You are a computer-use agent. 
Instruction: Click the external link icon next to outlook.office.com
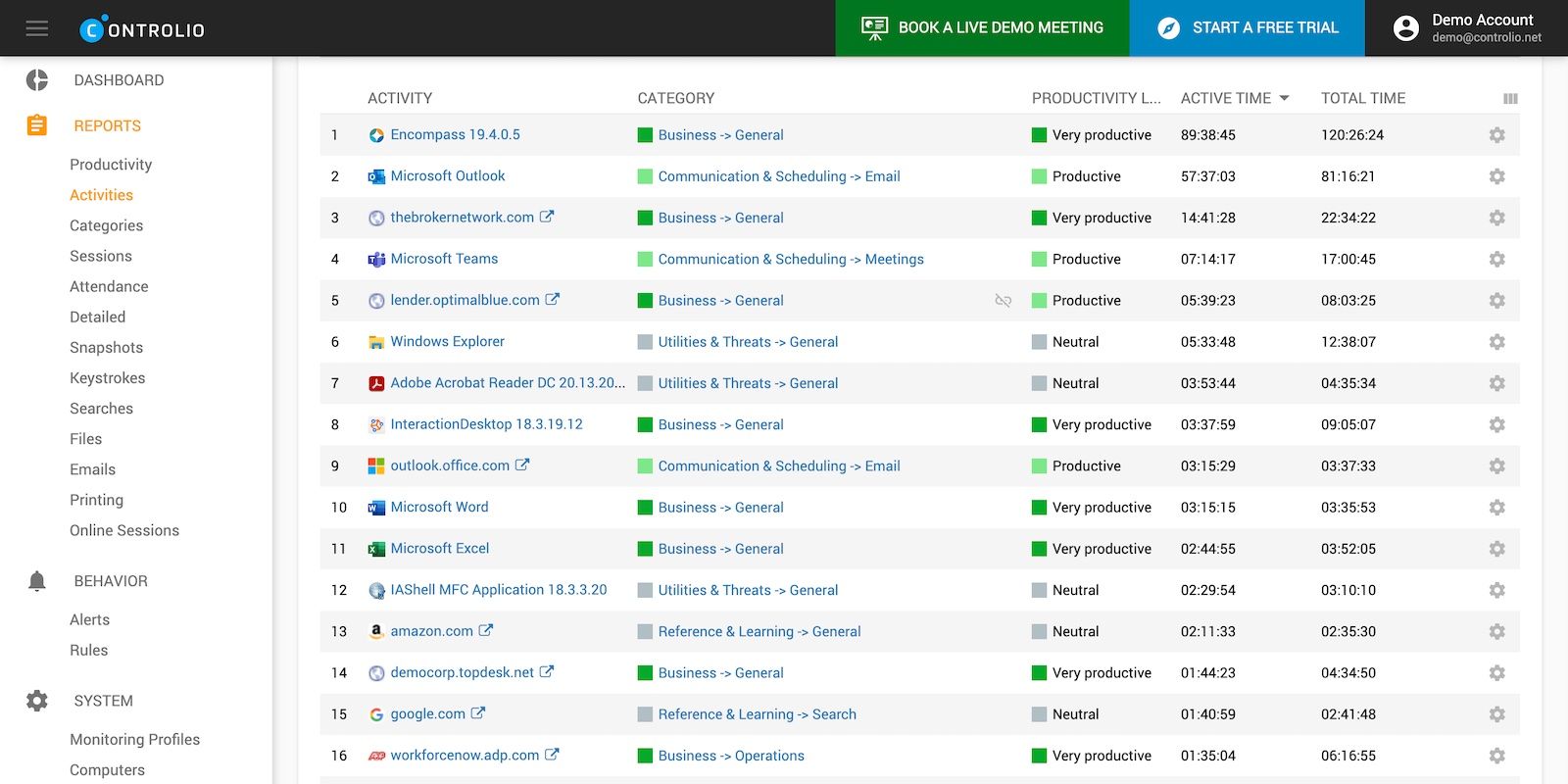point(522,465)
